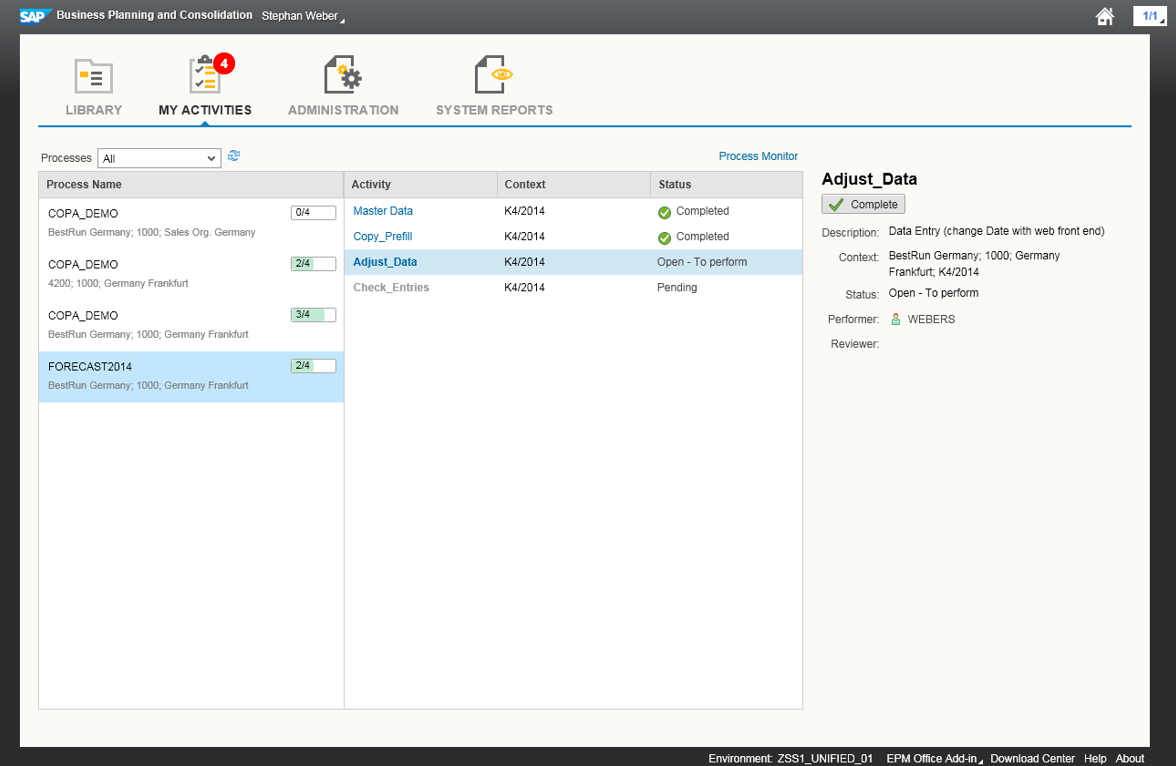
Task: Click the Activity column header
Action: coord(421,185)
